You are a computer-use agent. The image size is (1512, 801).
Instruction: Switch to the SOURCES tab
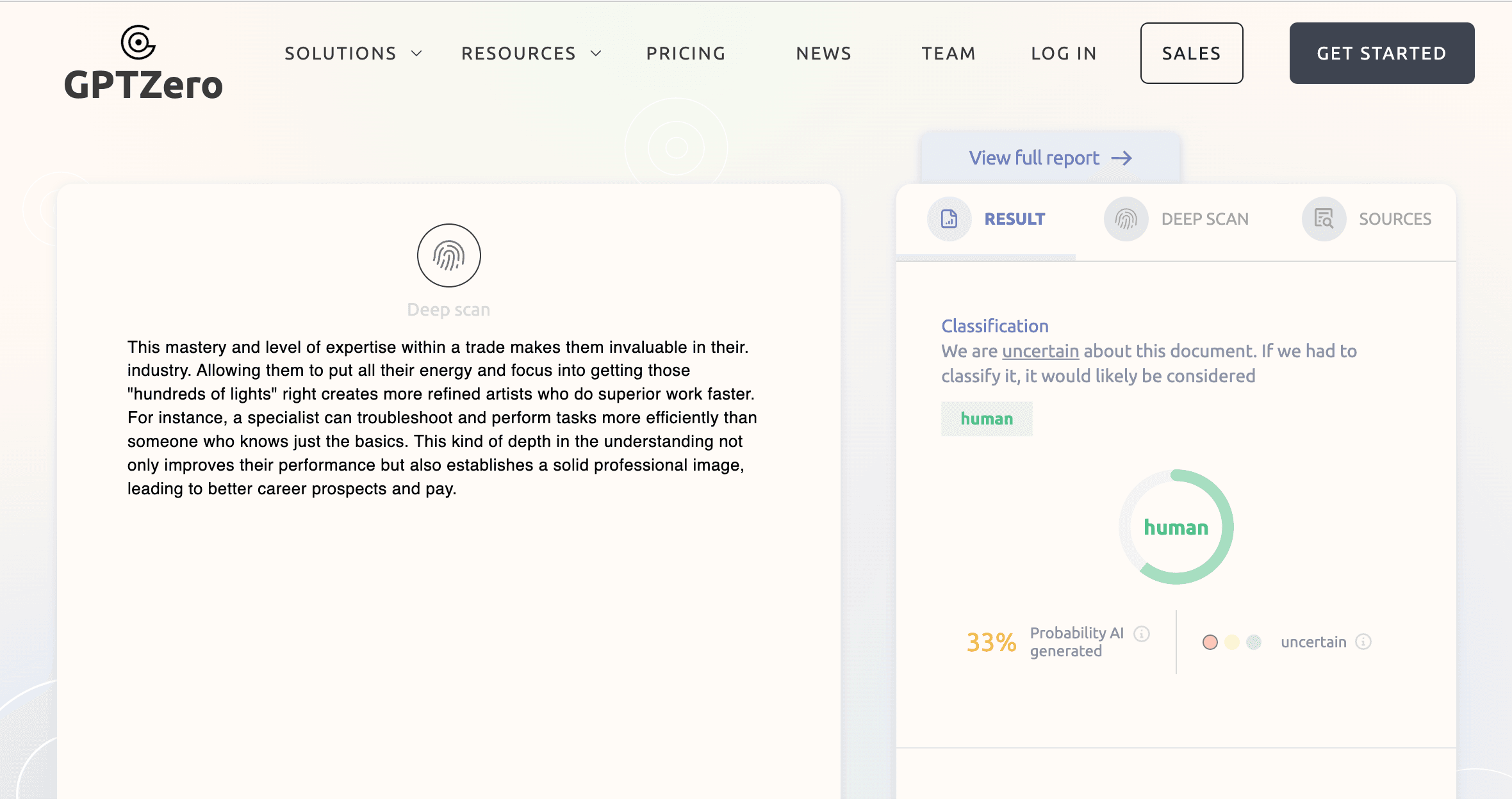pos(1395,219)
